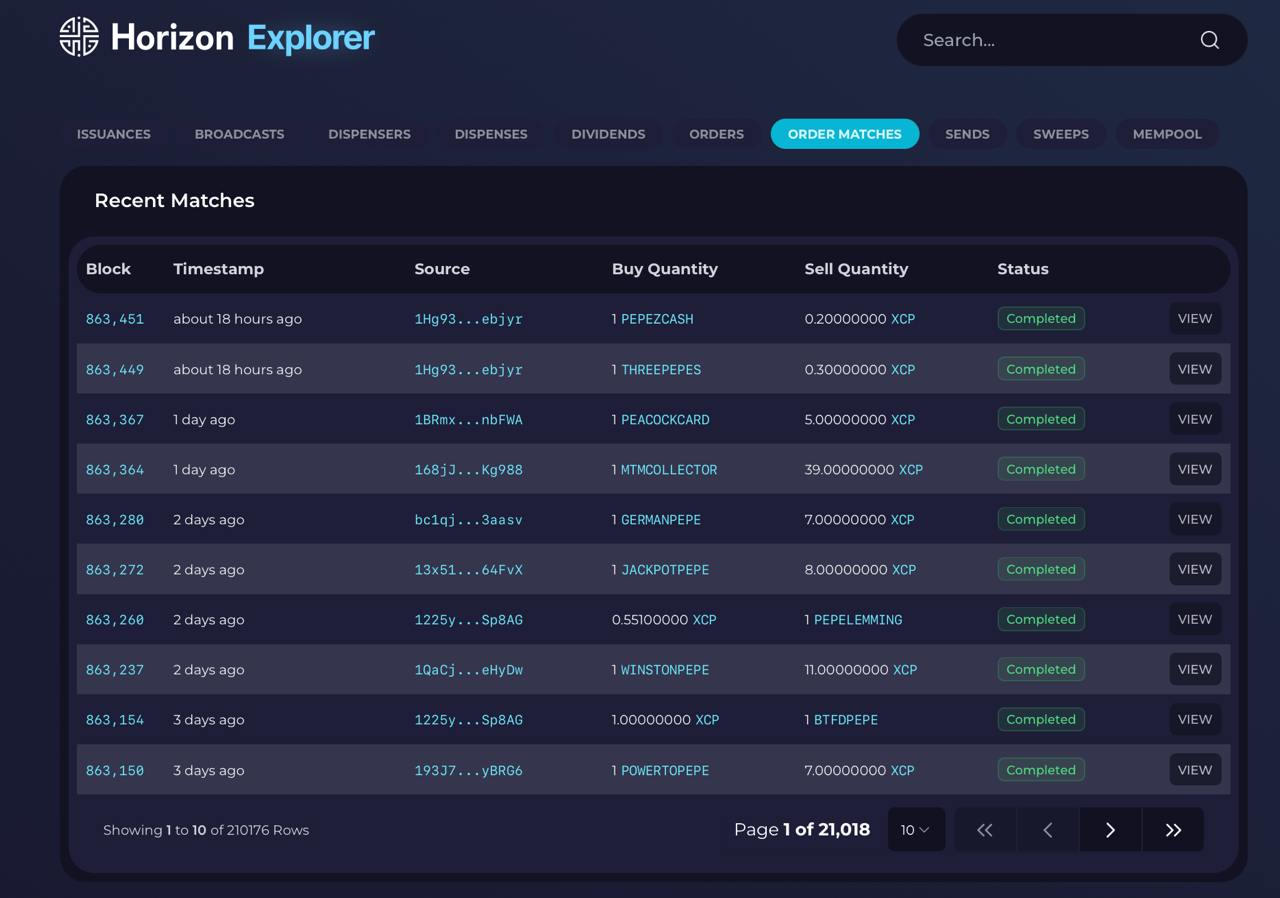Open block 863,237 link

point(115,669)
